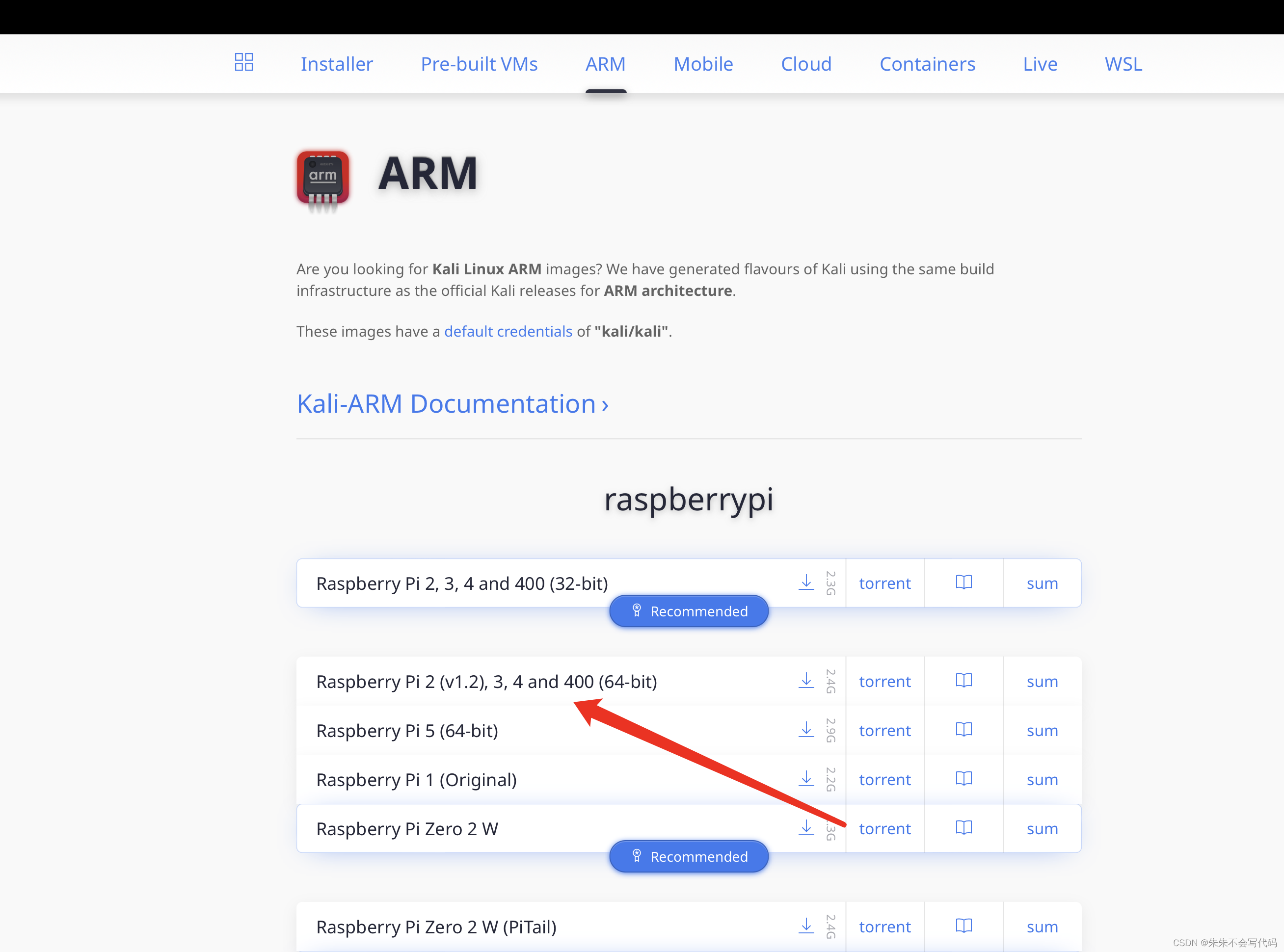This screenshot has height=952, width=1284.
Task: Open sum for Raspberry Pi 1 (Original)
Action: pos(1042,779)
